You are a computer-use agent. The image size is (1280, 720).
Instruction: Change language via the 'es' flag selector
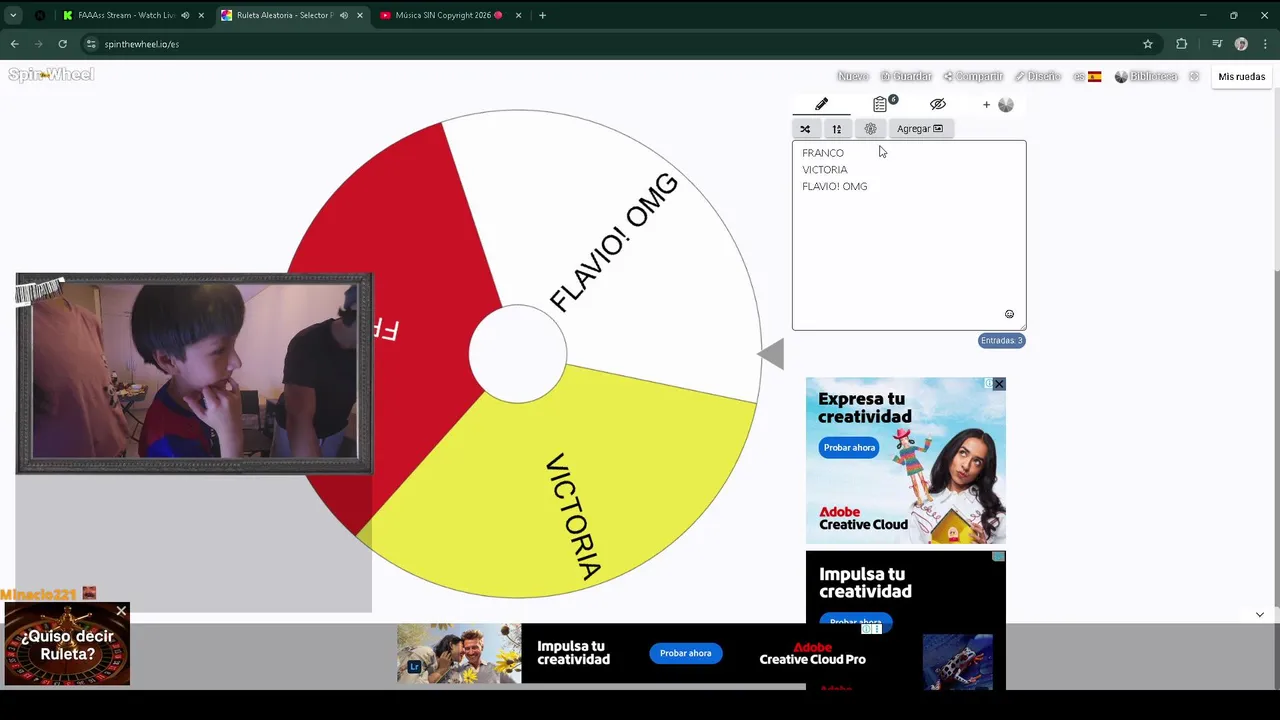click(1087, 77)
